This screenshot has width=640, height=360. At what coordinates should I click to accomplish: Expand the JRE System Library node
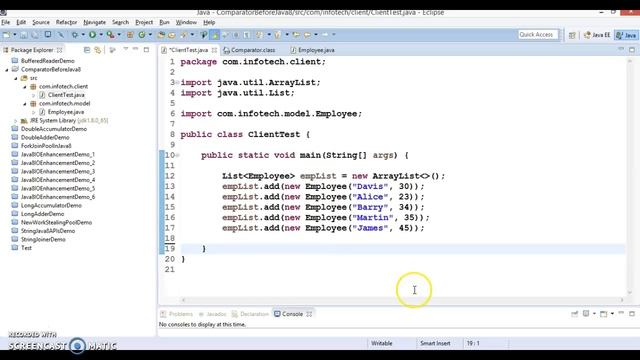(x=16, y=121)
